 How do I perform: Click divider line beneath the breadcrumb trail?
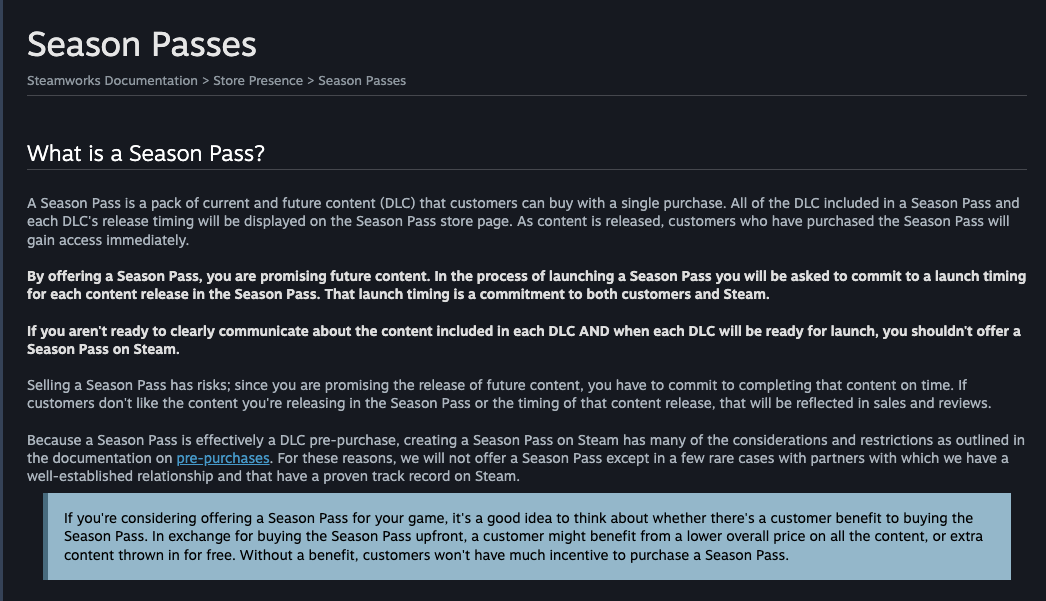pyautogui.click(x=526, y=95)
